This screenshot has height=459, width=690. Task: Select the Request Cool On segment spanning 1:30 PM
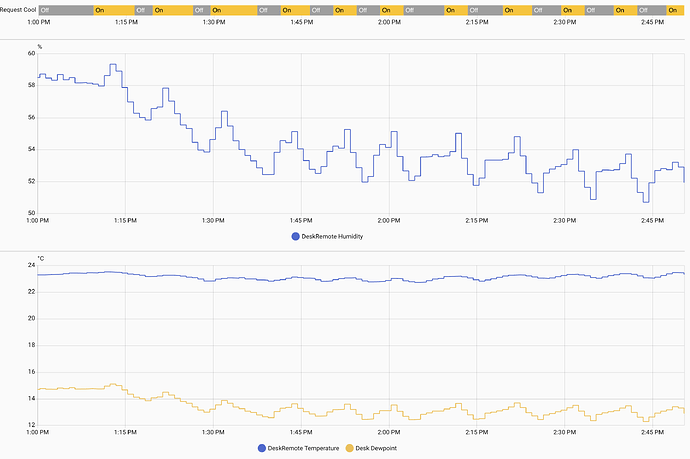(x=234, y=10)
